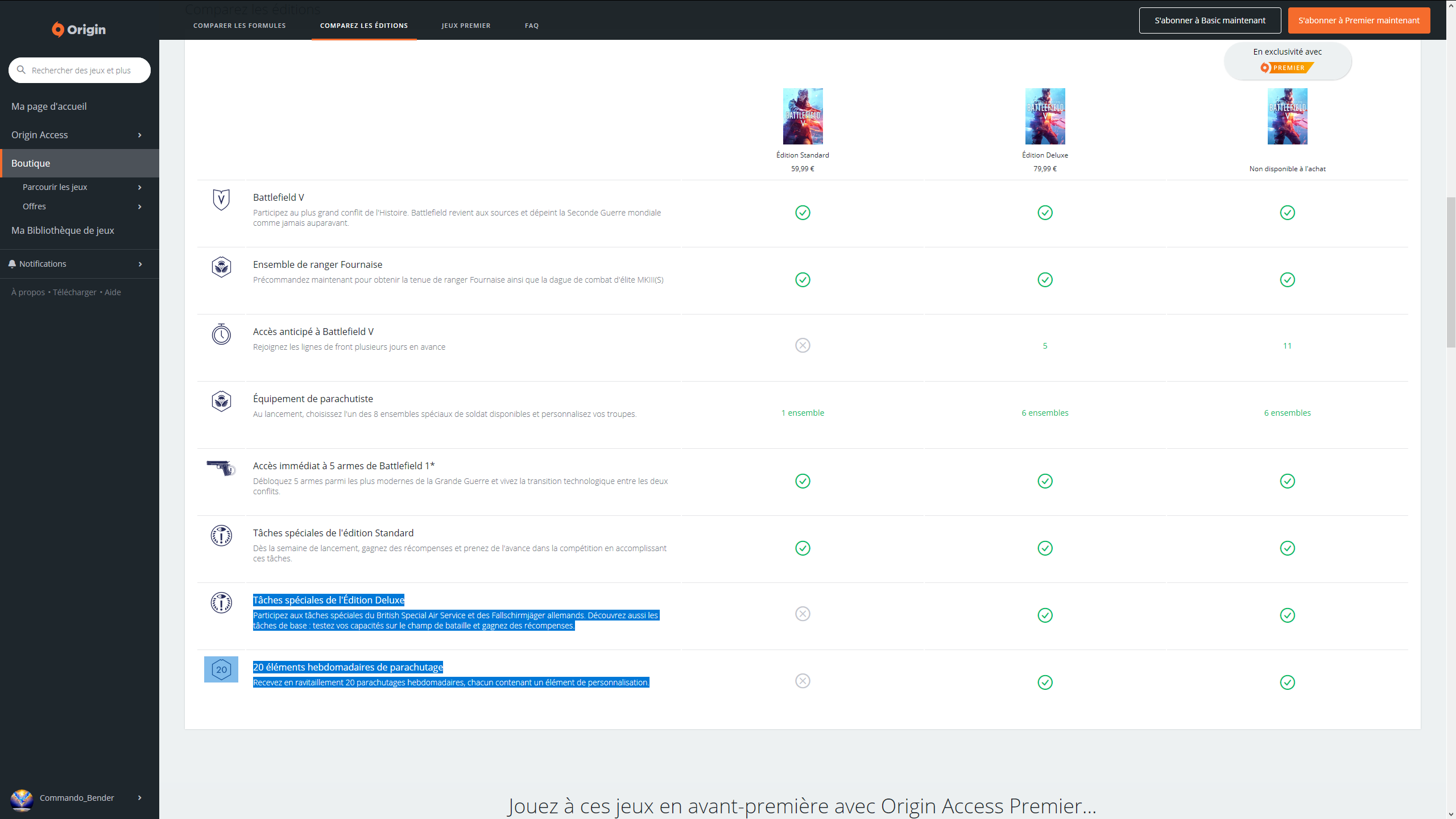Click the notifications bell icon
The height and width of the screenshot is (819, 1456).
click(x=12, y=264)
